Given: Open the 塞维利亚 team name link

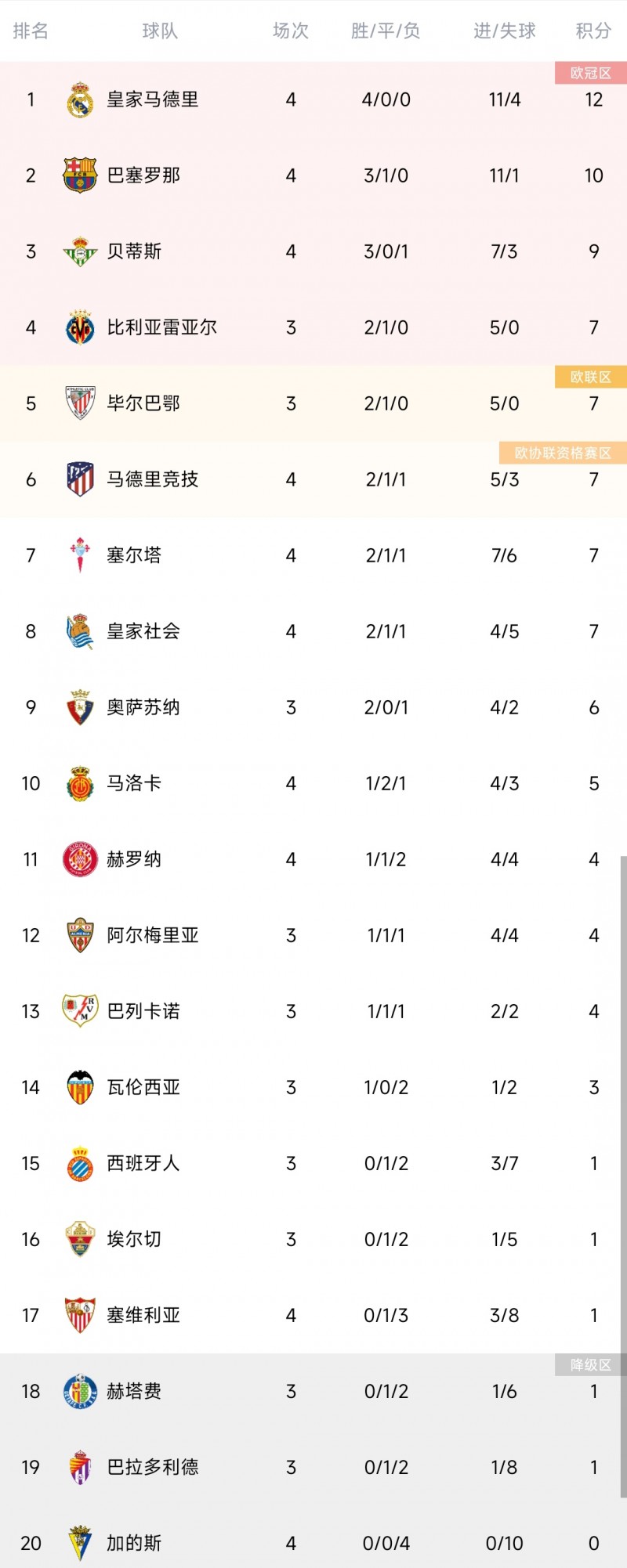Looking at the screenshot, I should click(x=143, y=1315).
